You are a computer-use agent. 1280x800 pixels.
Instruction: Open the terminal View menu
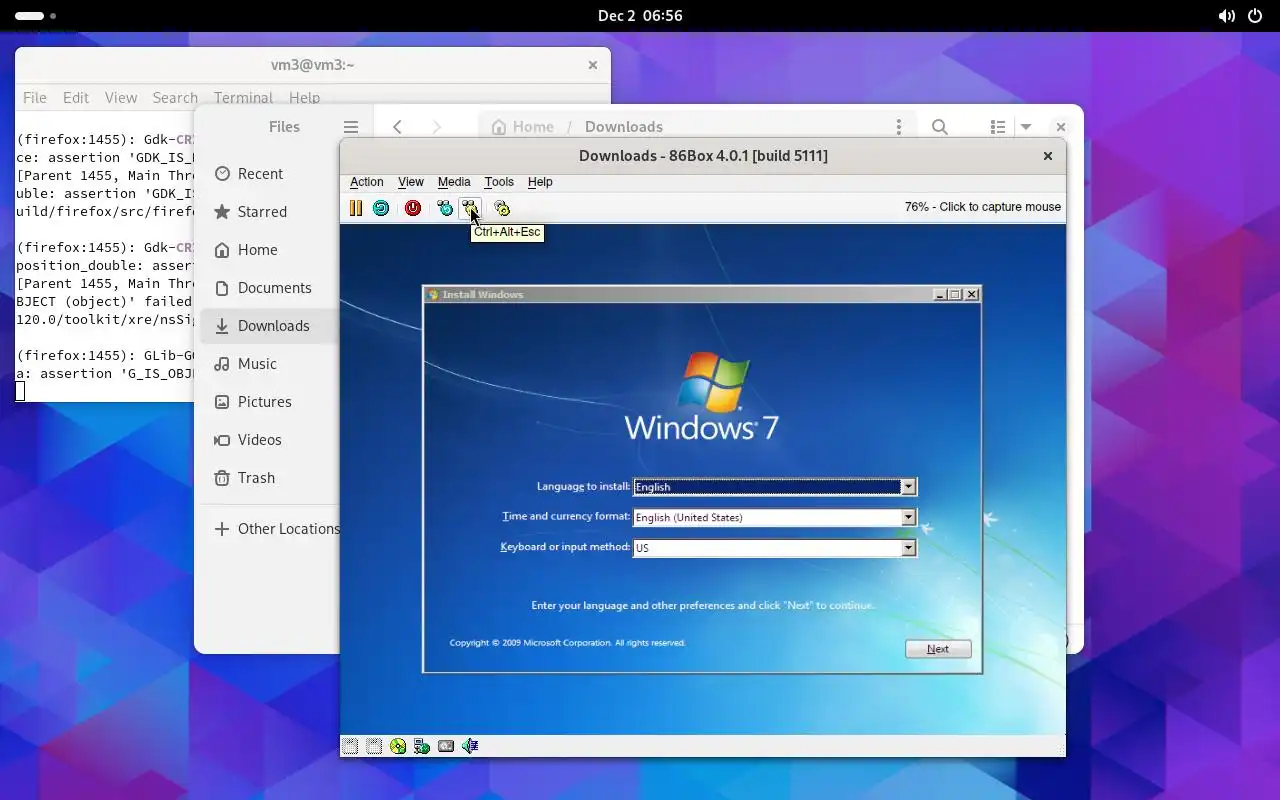coord(121,98)
